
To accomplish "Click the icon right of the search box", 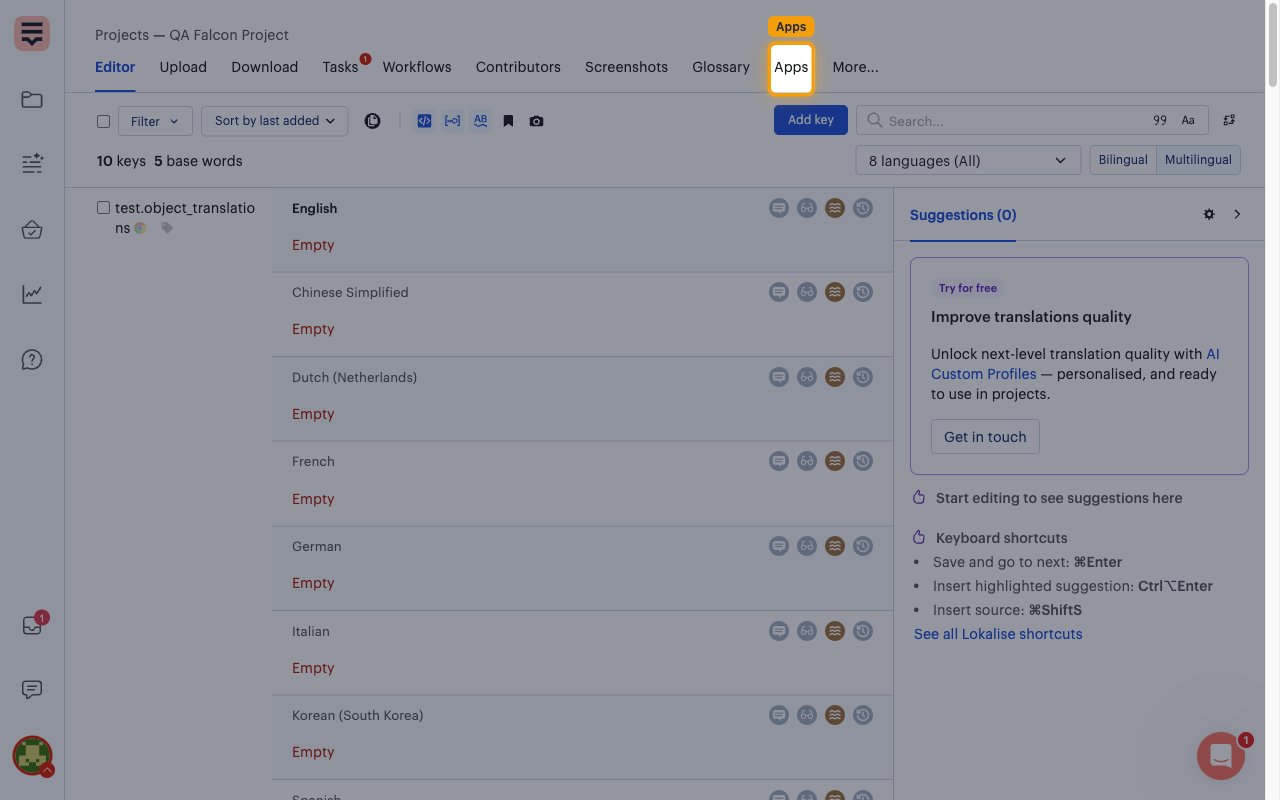I will (1229, 121).
